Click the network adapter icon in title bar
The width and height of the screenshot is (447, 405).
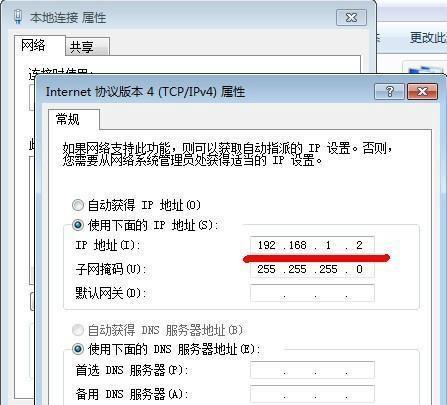pos(18,17)
